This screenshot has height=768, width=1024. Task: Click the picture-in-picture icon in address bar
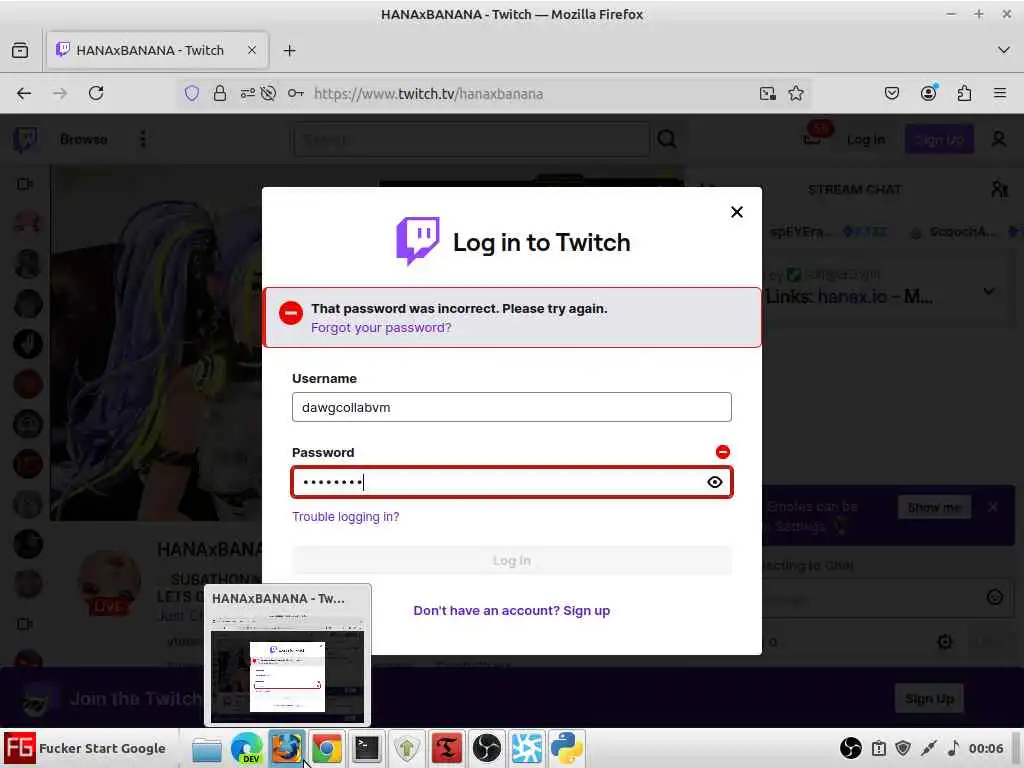(x=768, y=93)
